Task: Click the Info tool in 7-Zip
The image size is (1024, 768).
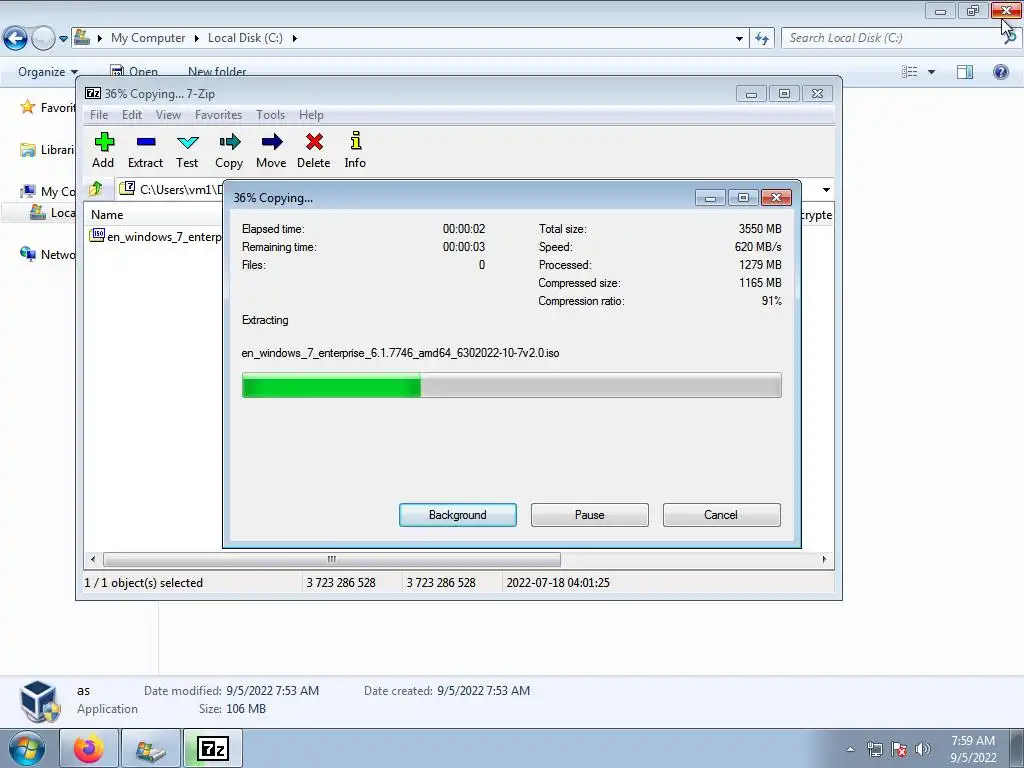Action: click(355, 150)
